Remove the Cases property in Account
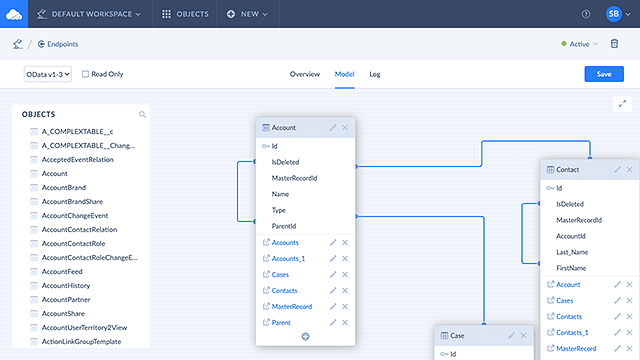 345,274
